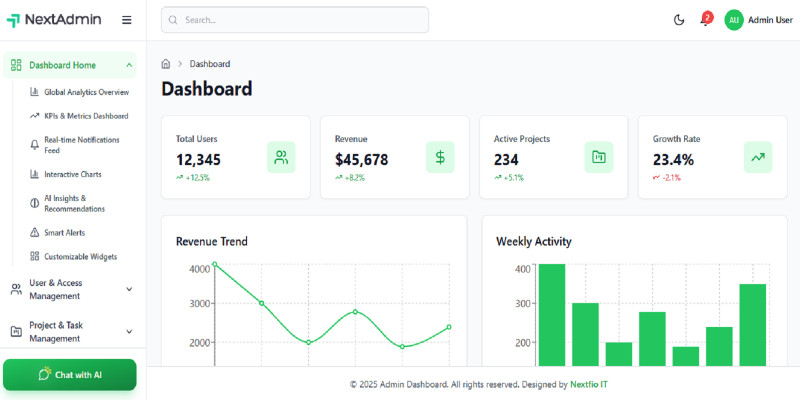
Task: Click the Chat with AI button
Action: (70, 375)
